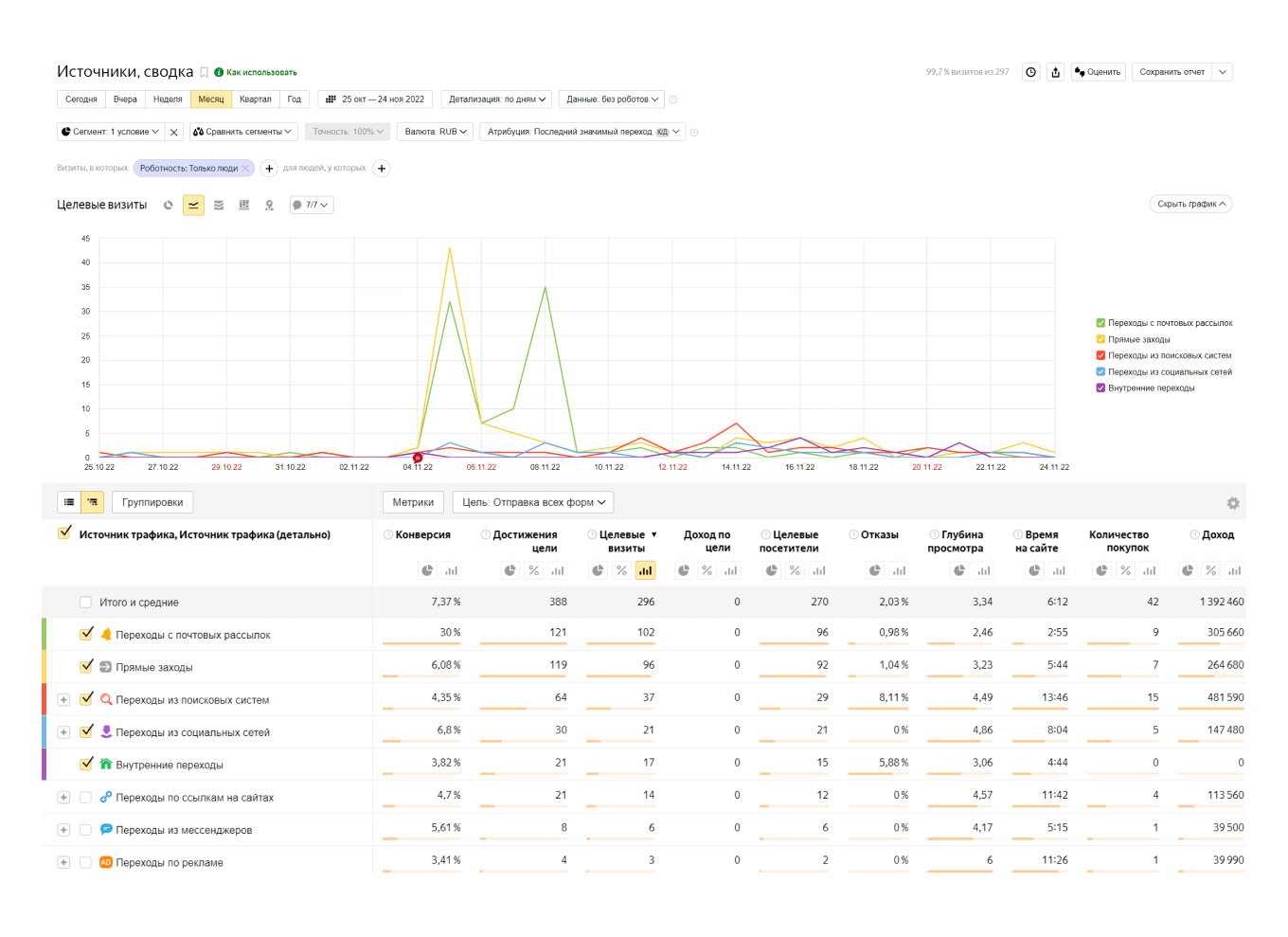
Task: Switch chart to pie chart view
Action: [x=169, y=206]
